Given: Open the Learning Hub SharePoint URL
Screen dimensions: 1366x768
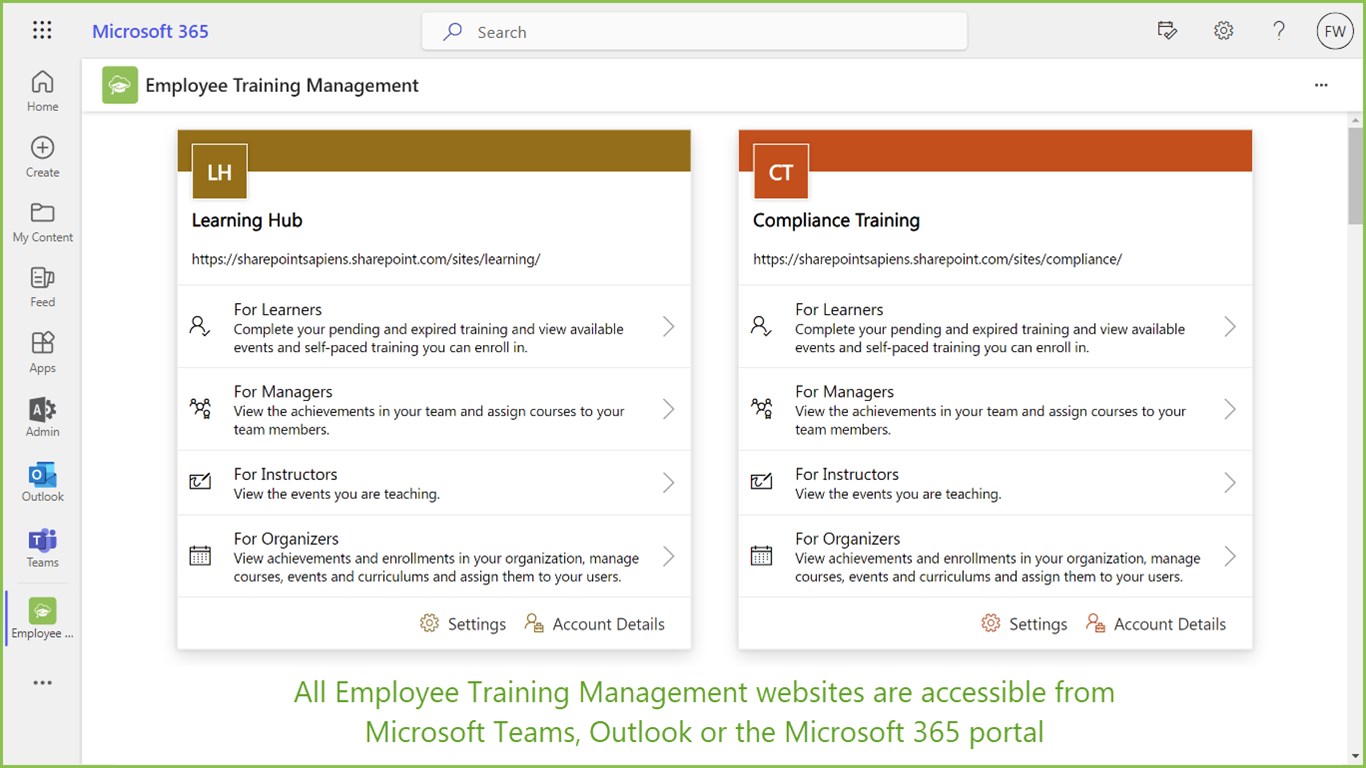Looking at the screenshot, I should pyautogui.click(x=366, y=259).
